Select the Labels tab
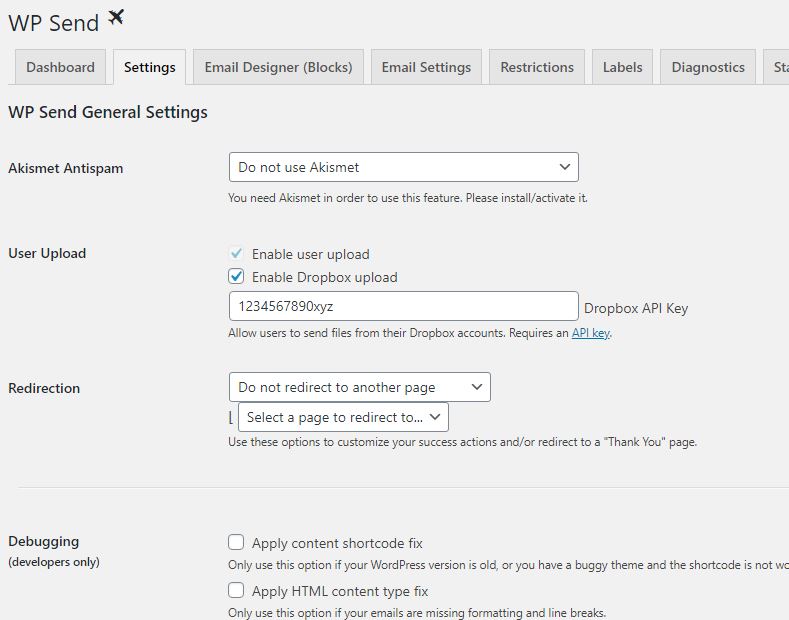The width and height of the screenshot is (789, 620). click(622, 67)
